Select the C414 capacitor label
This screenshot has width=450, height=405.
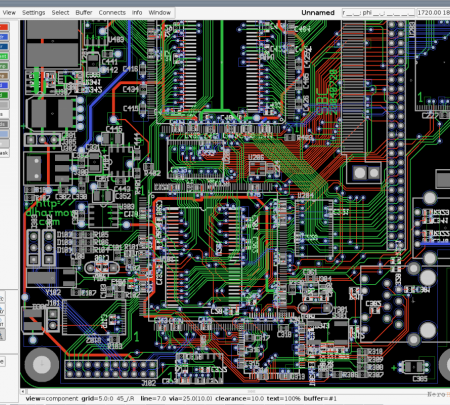tap(130, 89)
